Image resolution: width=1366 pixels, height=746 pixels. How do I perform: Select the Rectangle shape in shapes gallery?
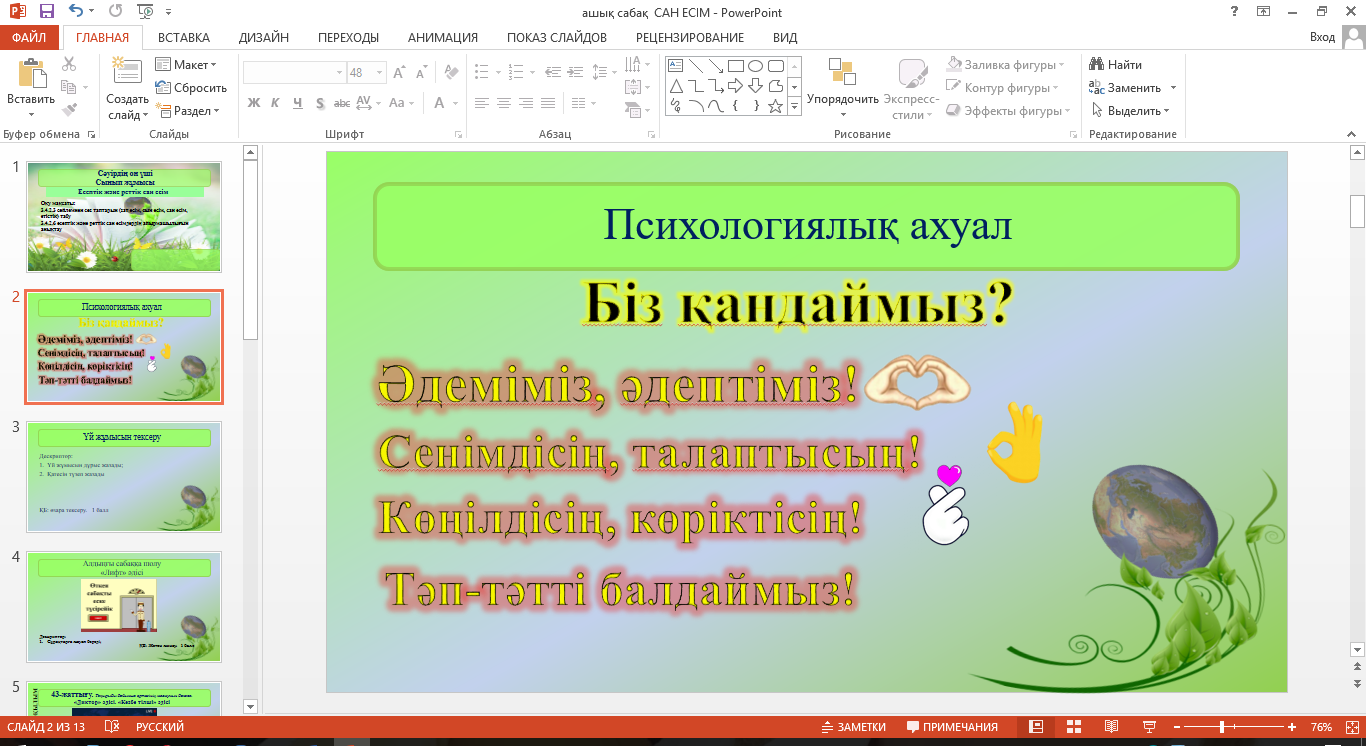(x=735, y=66)
